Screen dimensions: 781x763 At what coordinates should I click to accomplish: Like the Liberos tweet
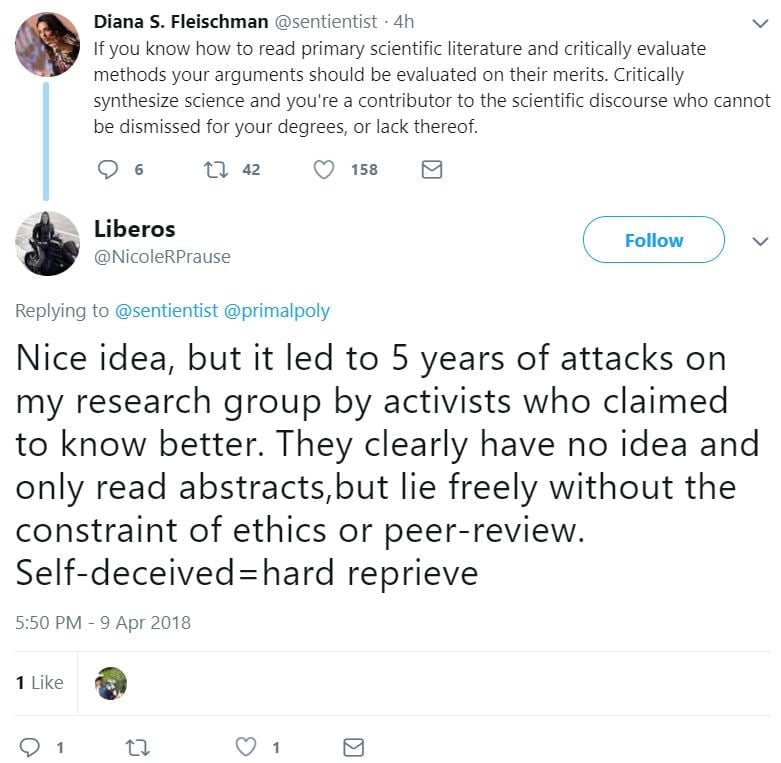pyautogui.click(x=245, y=747)
